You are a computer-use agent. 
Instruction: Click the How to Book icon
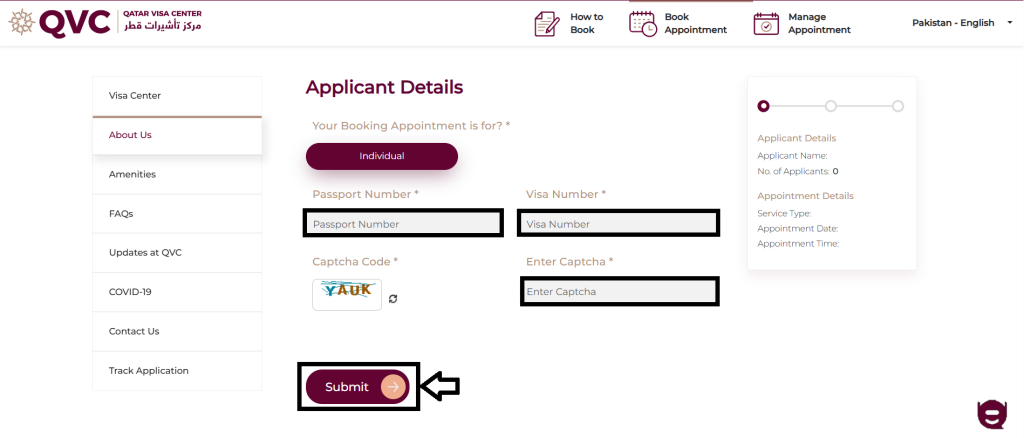tap(546, 23)
